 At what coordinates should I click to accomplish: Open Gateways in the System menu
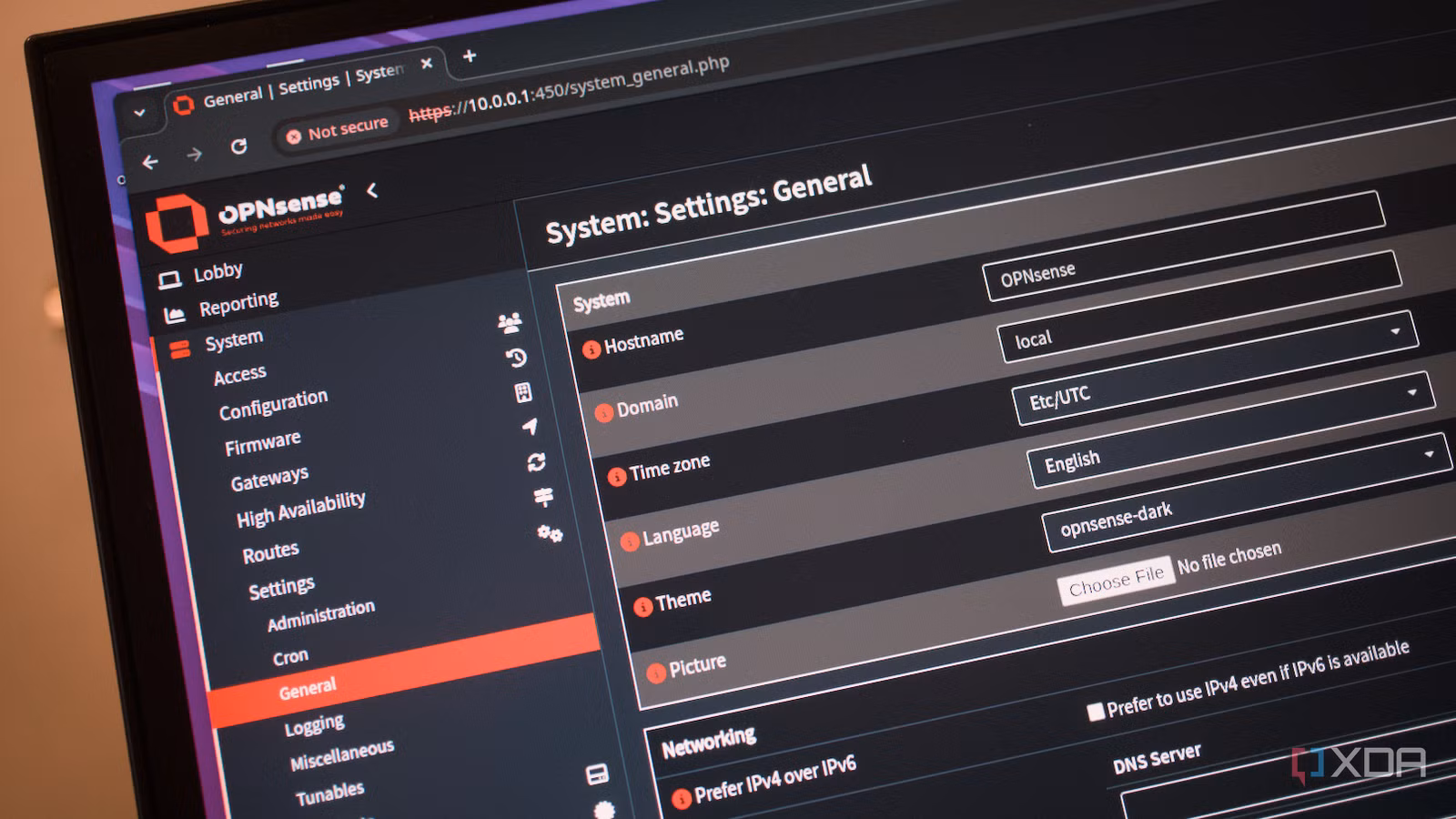point(269,479)
